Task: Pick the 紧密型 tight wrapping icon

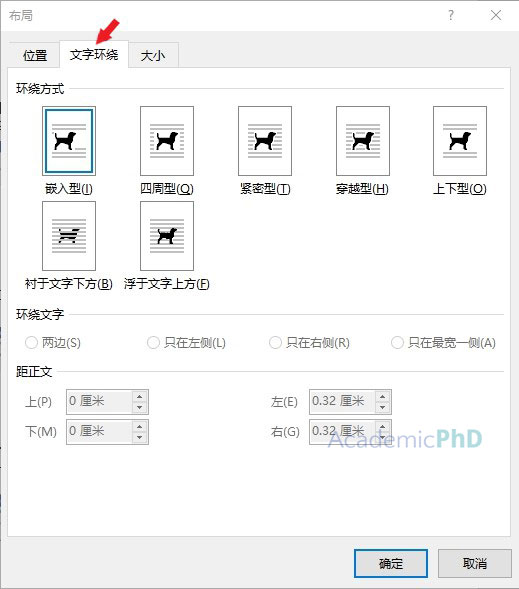Action: 265,141
